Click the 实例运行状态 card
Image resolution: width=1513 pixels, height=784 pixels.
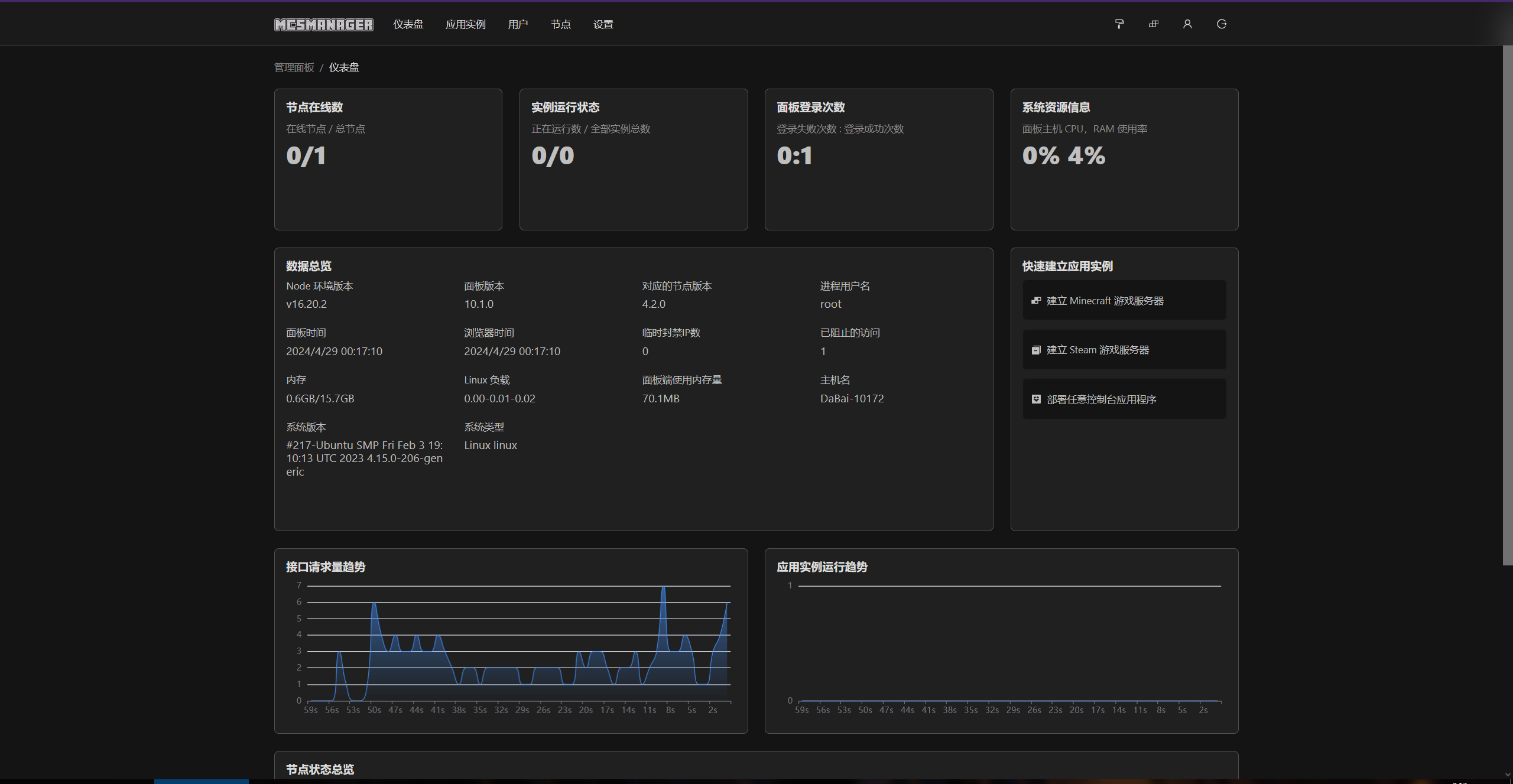coord(634,160)
